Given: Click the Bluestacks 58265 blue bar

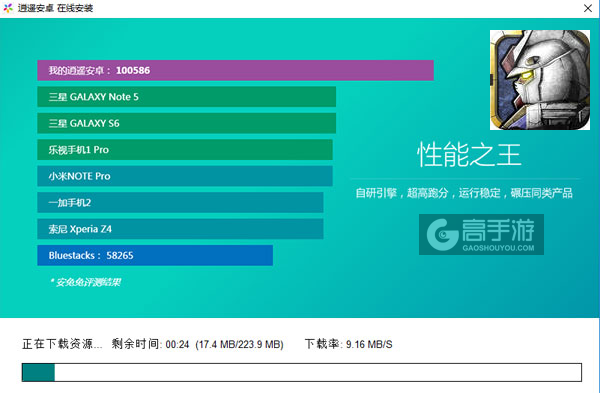Looking at the screenshot, I should coord(155,255).
